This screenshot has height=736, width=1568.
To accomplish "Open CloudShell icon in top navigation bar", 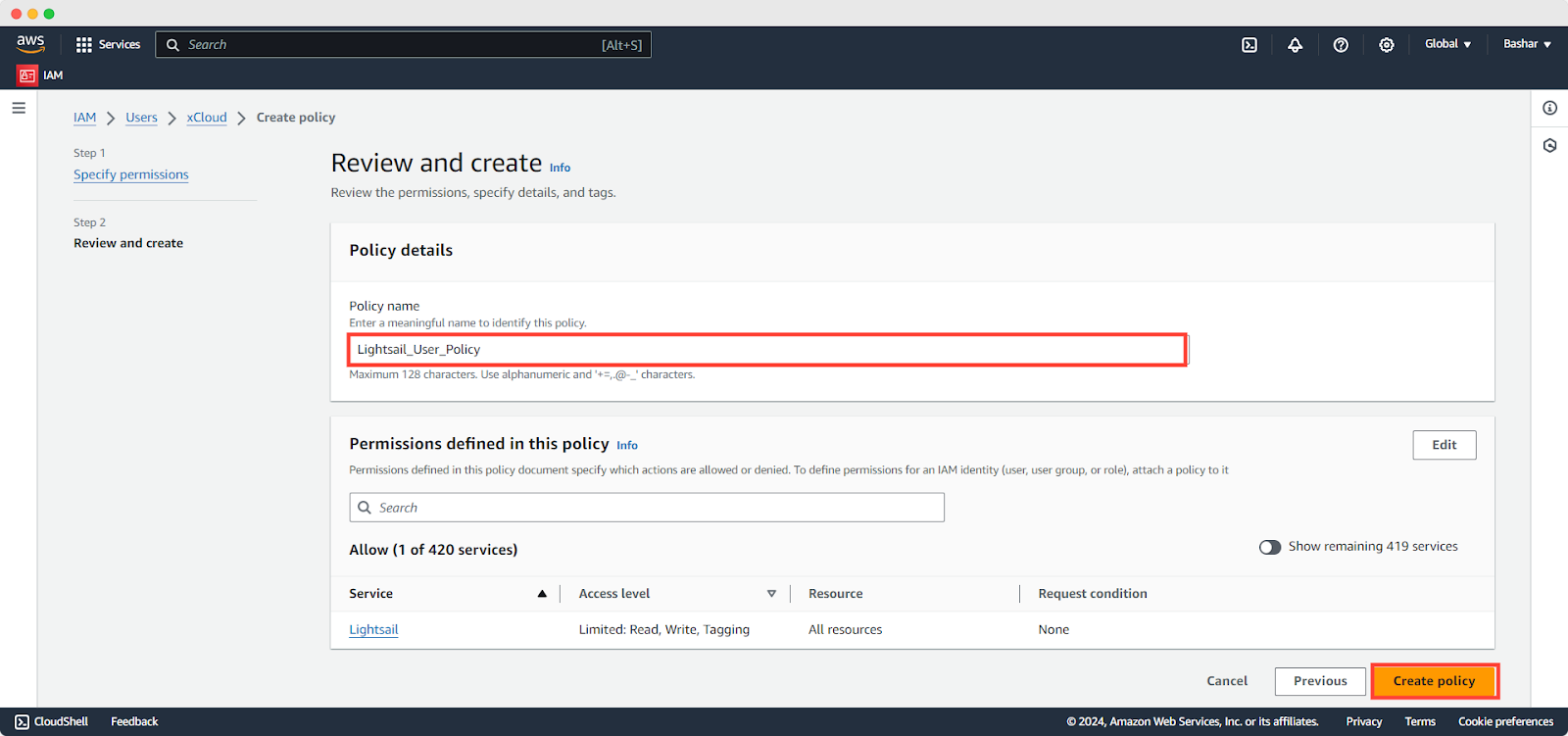I will 1249,45.
